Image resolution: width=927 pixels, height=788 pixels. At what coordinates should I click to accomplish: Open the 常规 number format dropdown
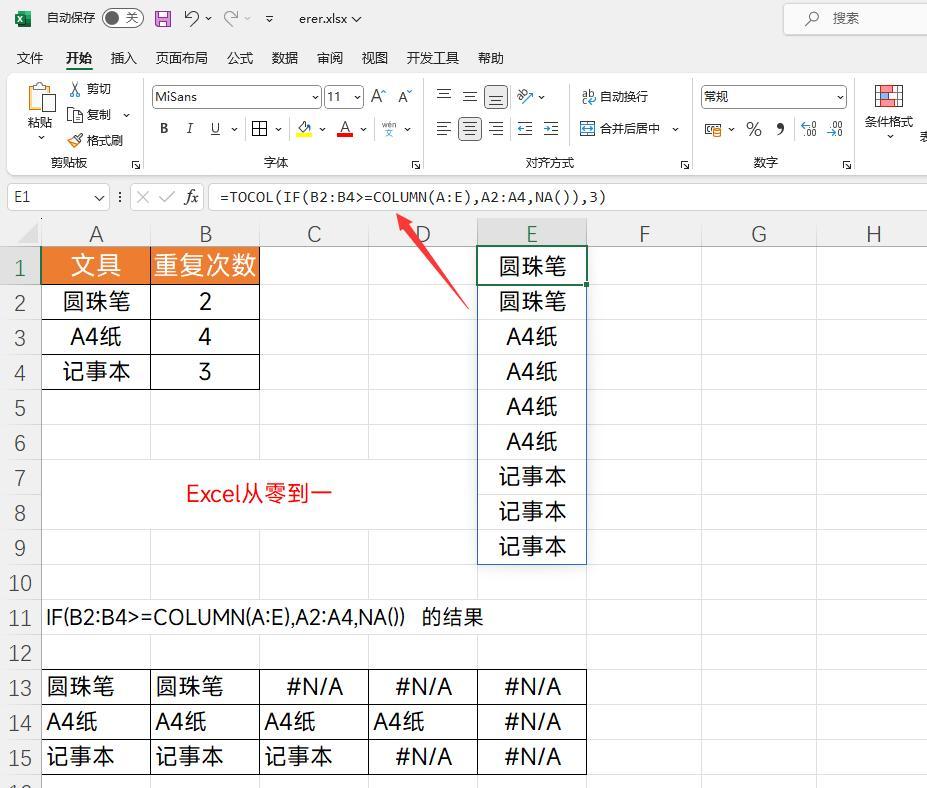click(840, 97)
